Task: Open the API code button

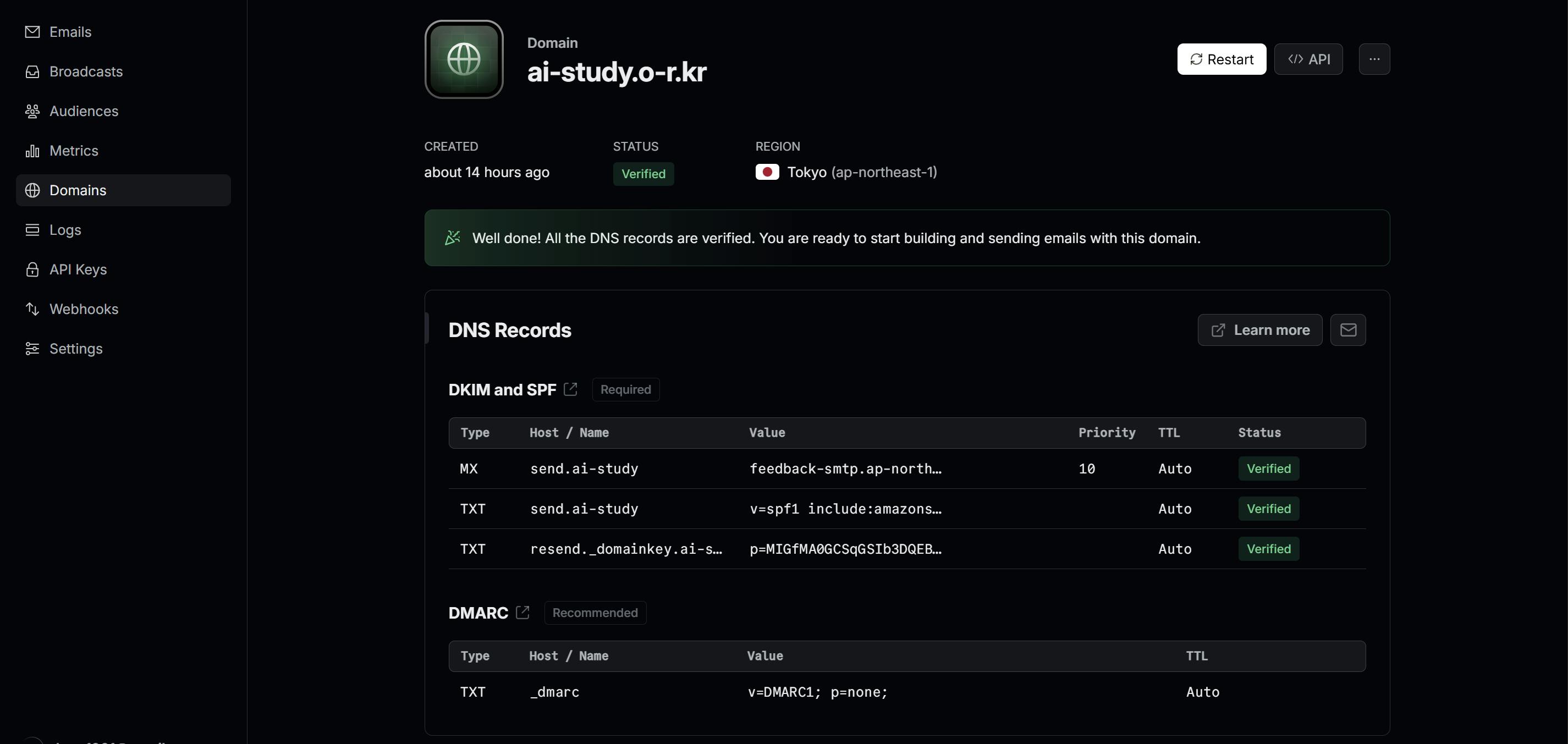Action: point(1308,59)
